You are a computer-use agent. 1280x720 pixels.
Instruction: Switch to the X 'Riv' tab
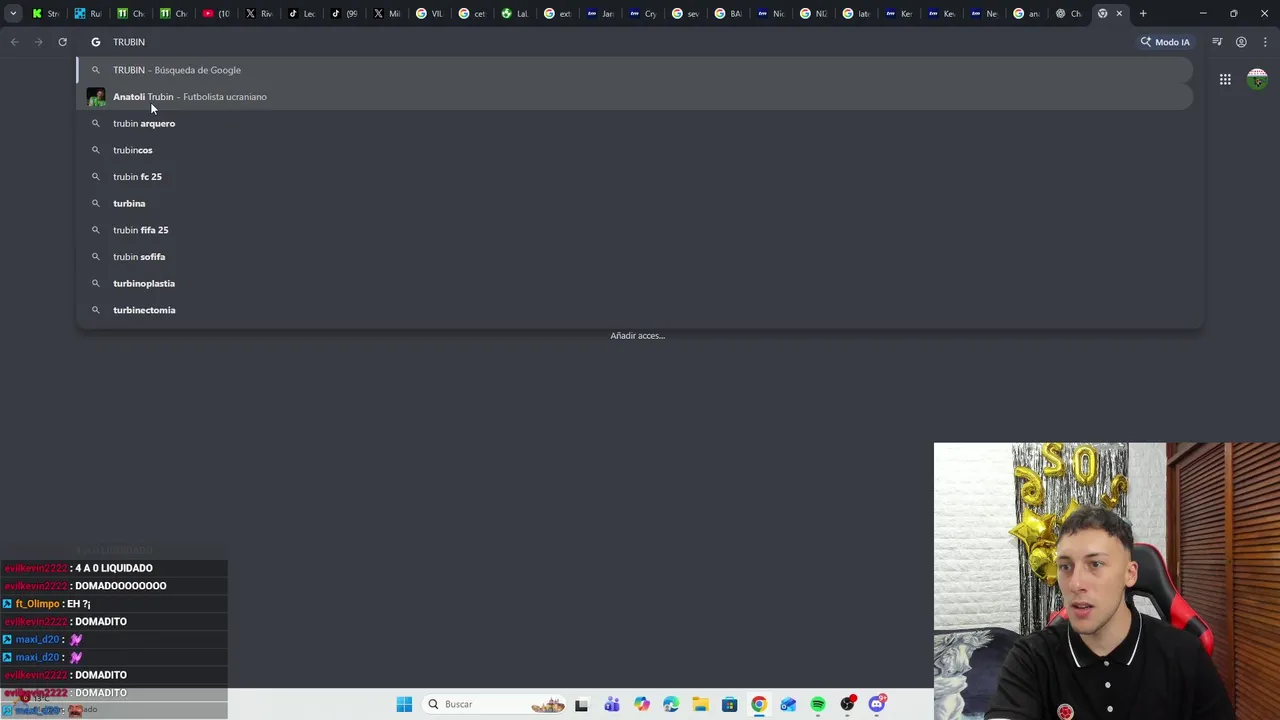pyautogui.click(x=258, y=13)
